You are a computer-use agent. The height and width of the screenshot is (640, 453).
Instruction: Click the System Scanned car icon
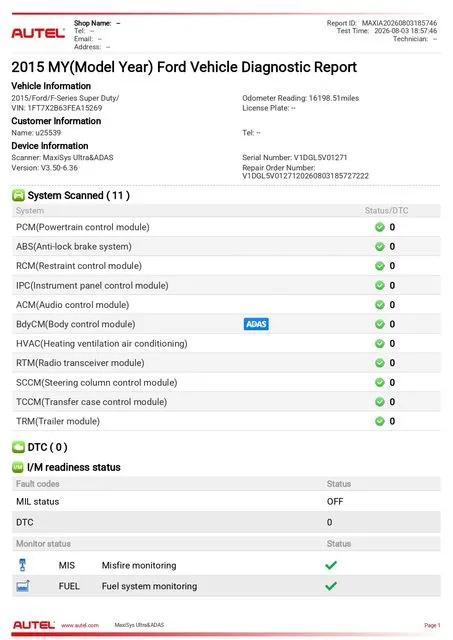coord(18,196)
